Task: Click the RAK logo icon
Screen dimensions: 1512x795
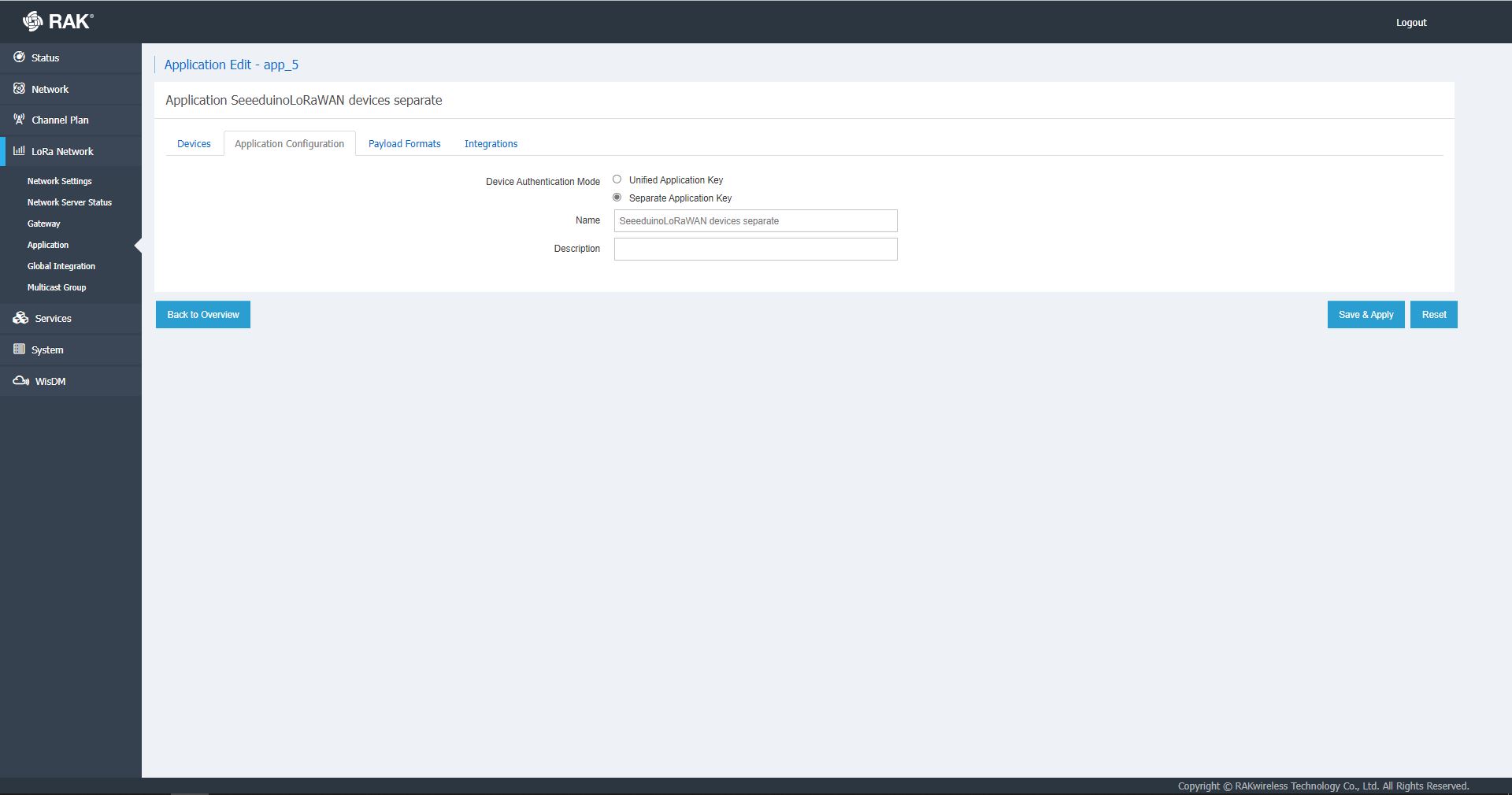Action: (x=33, y=21)
